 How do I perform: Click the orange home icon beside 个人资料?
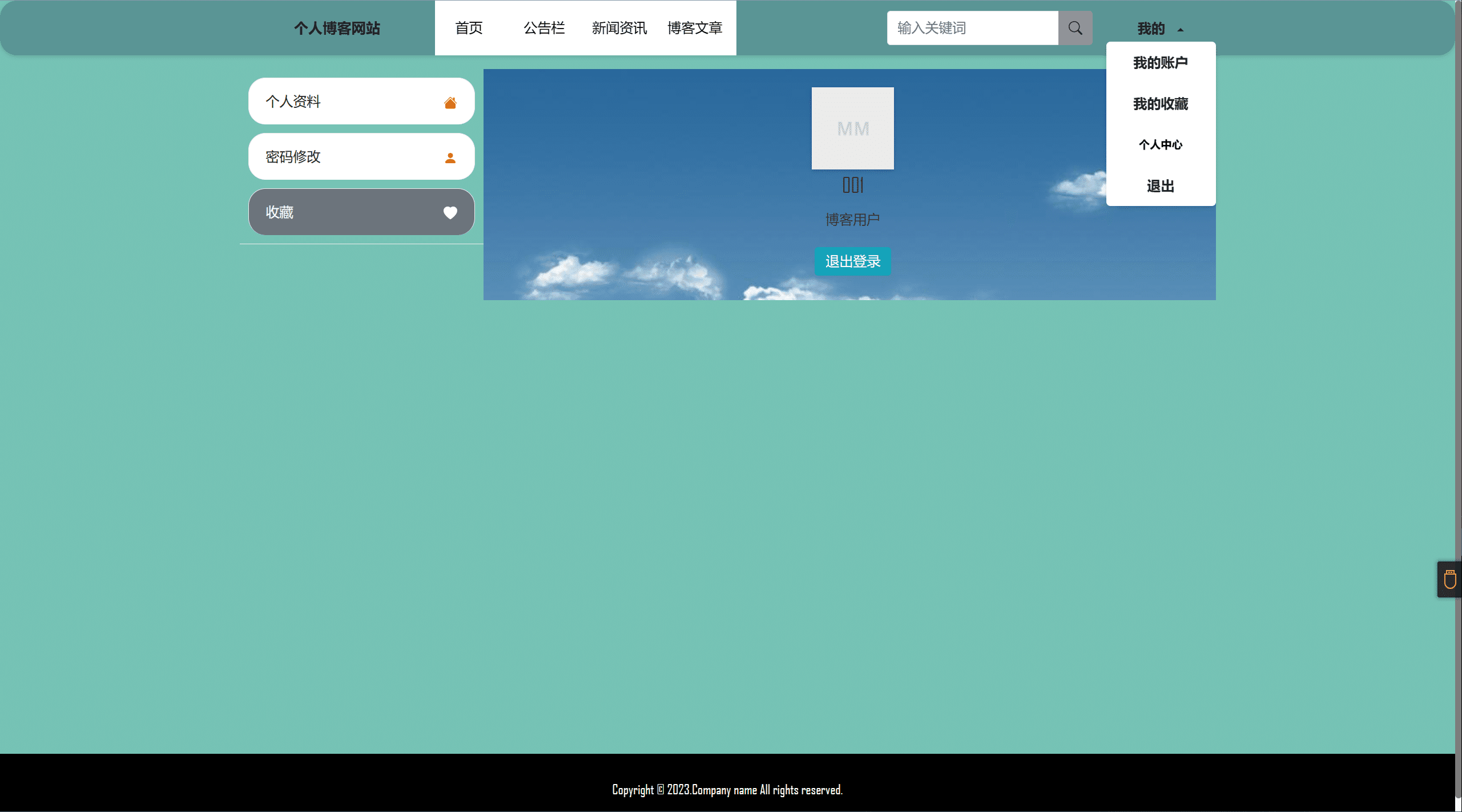(450, 102)
